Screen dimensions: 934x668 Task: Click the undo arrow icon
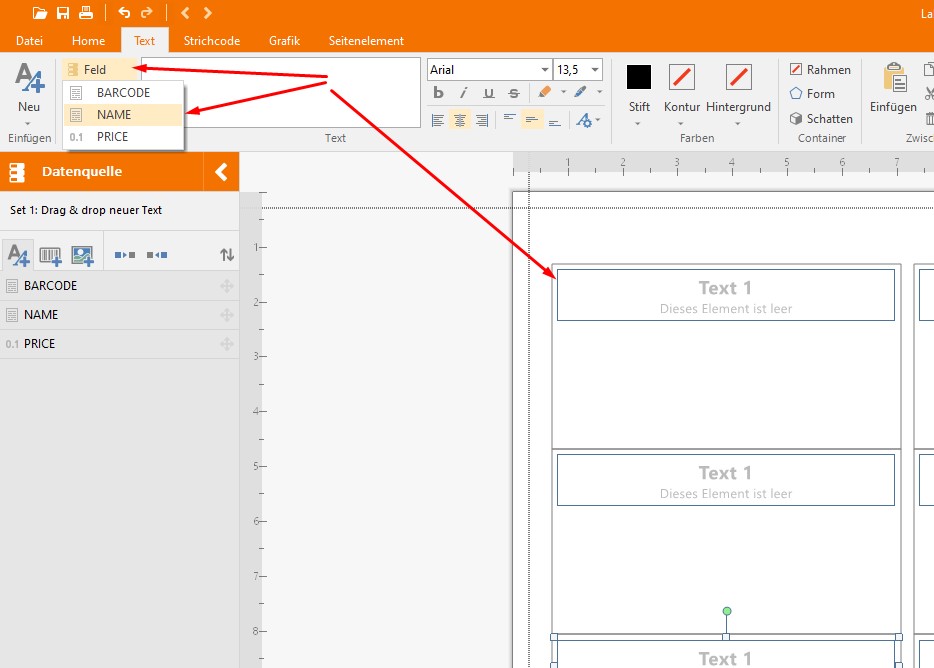tap(124, 13)
